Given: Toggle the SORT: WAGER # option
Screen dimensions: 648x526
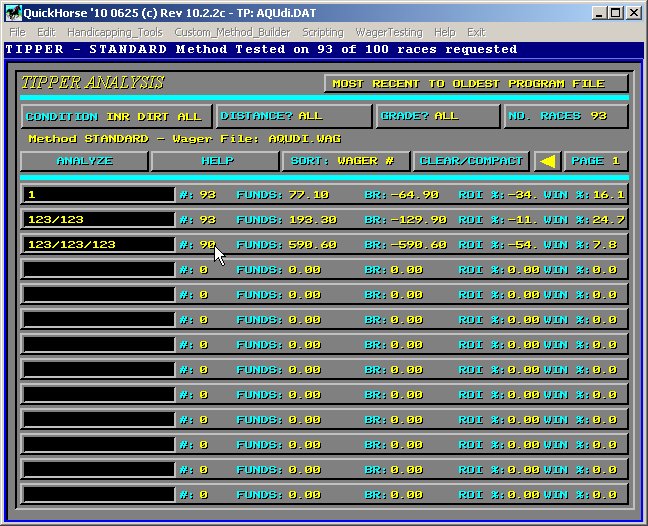Looking at the screenshot, I should [x=345, y=161].
